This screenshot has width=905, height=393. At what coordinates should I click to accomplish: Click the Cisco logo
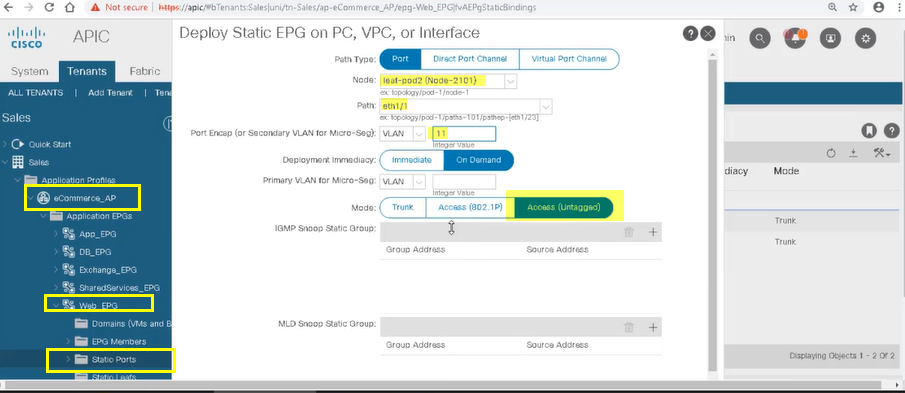click(x=26, y=37)
